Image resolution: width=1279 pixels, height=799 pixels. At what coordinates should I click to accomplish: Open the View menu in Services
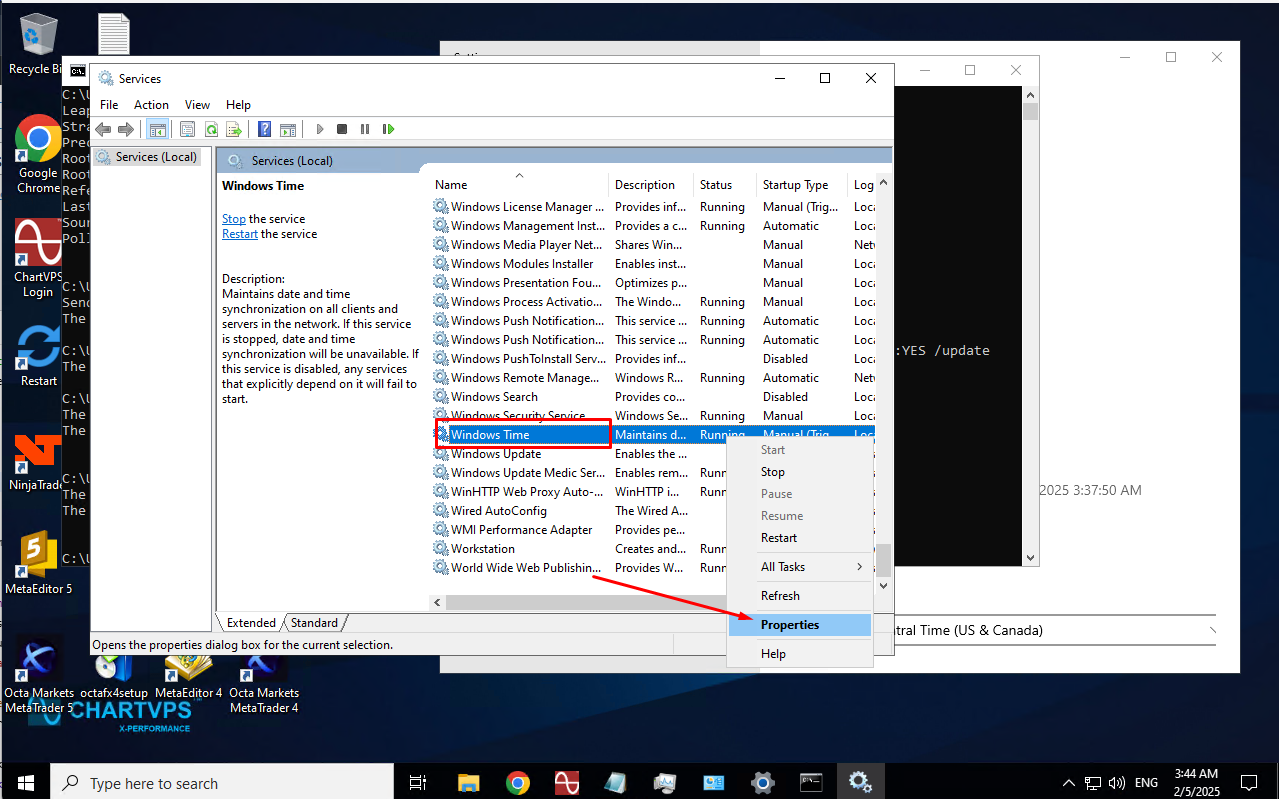tap(197, 105)
